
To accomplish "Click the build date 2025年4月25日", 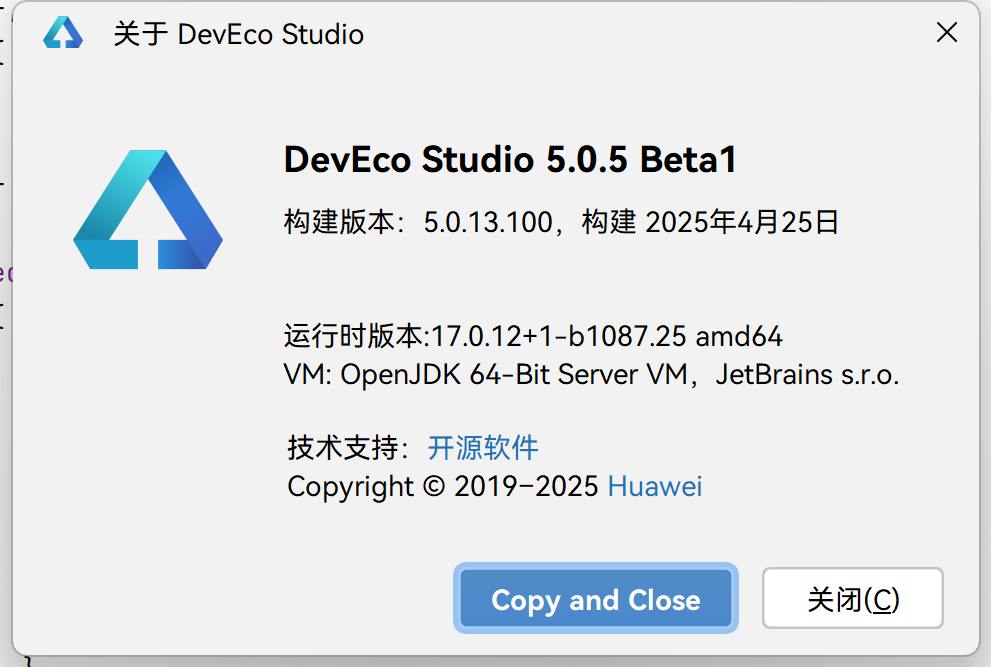I will (x=742, y=221).
